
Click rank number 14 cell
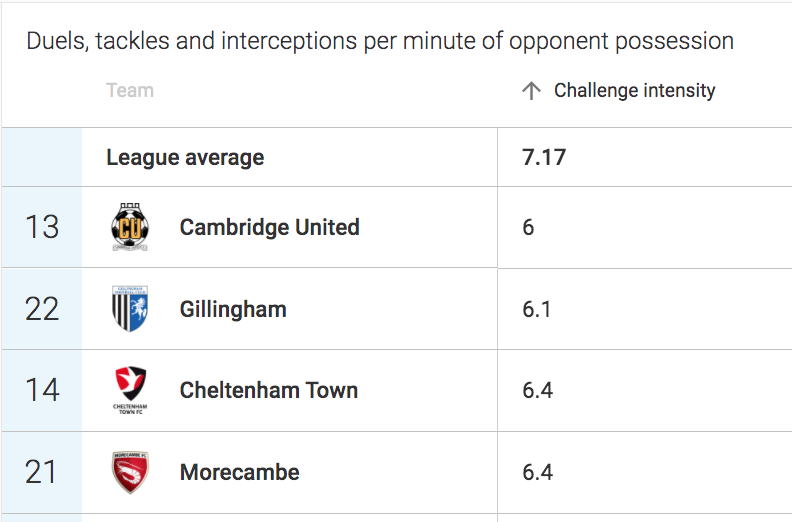pos(42,390)
